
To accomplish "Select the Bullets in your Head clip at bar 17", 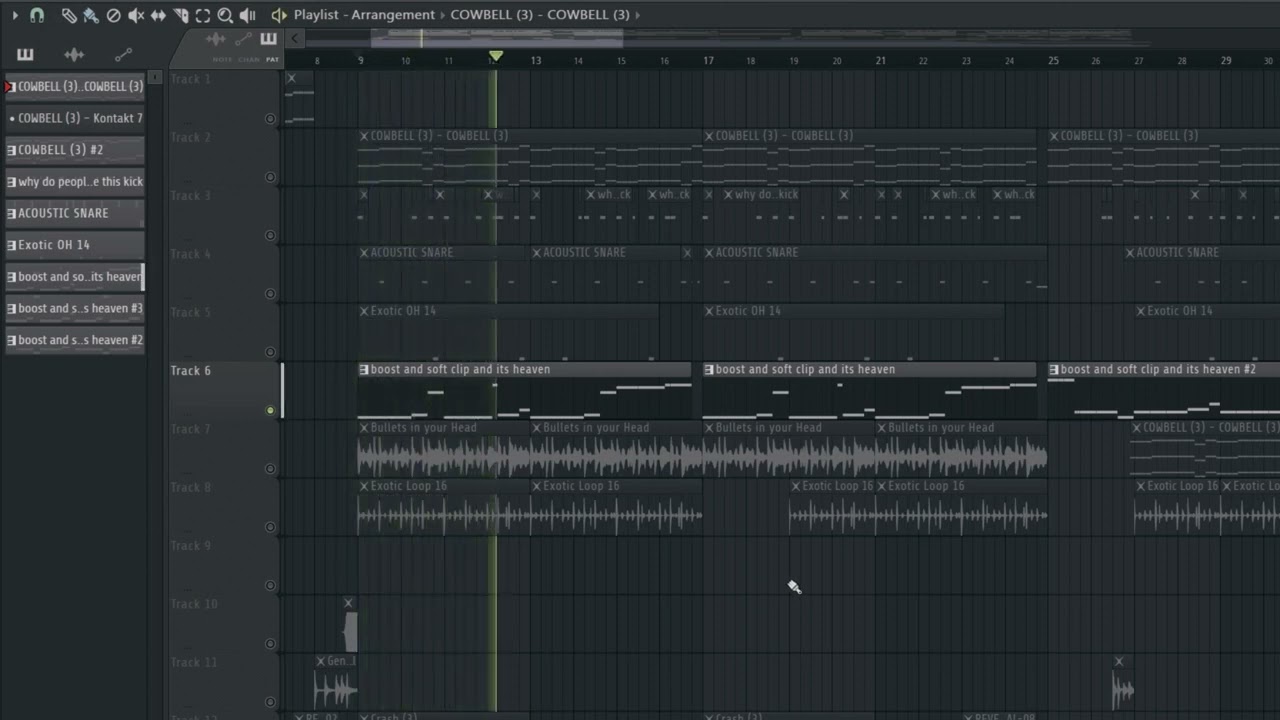I will tap(790, 447).
